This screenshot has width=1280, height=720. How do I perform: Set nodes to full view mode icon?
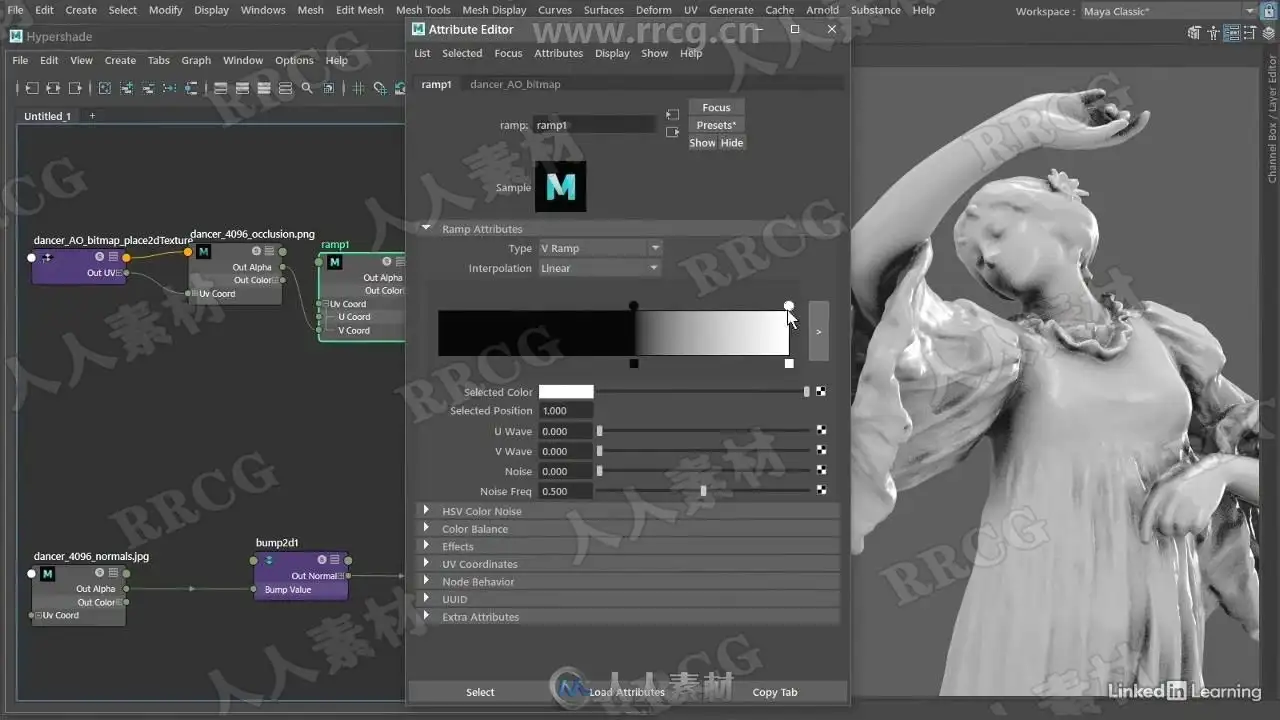(264, 88)
